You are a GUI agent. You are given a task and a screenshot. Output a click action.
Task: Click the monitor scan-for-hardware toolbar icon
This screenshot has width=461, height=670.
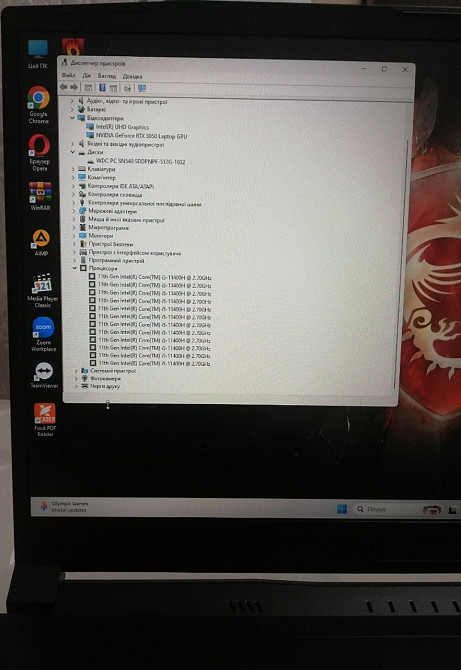pos(142,88)
